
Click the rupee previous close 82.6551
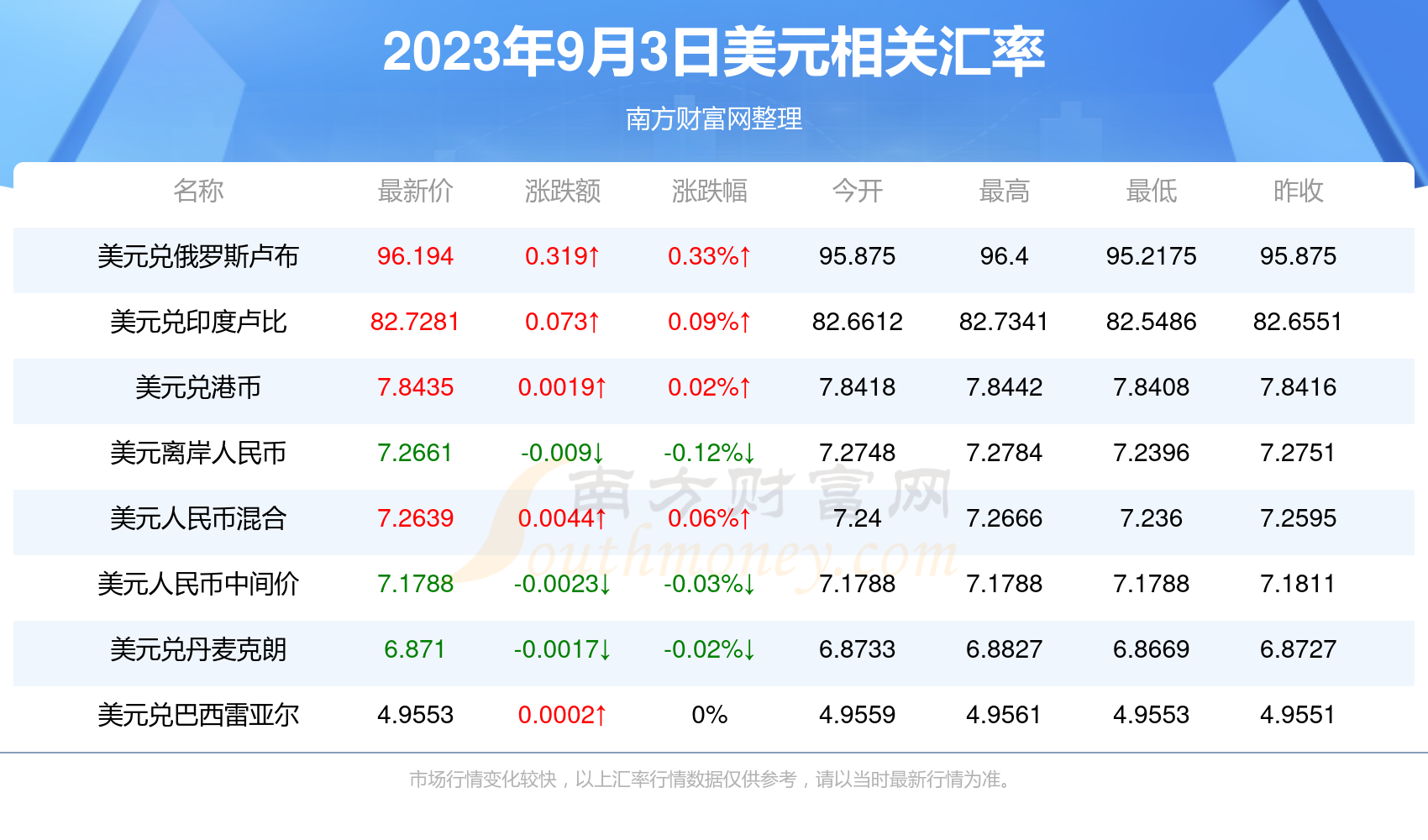[x=1298, y=322]
